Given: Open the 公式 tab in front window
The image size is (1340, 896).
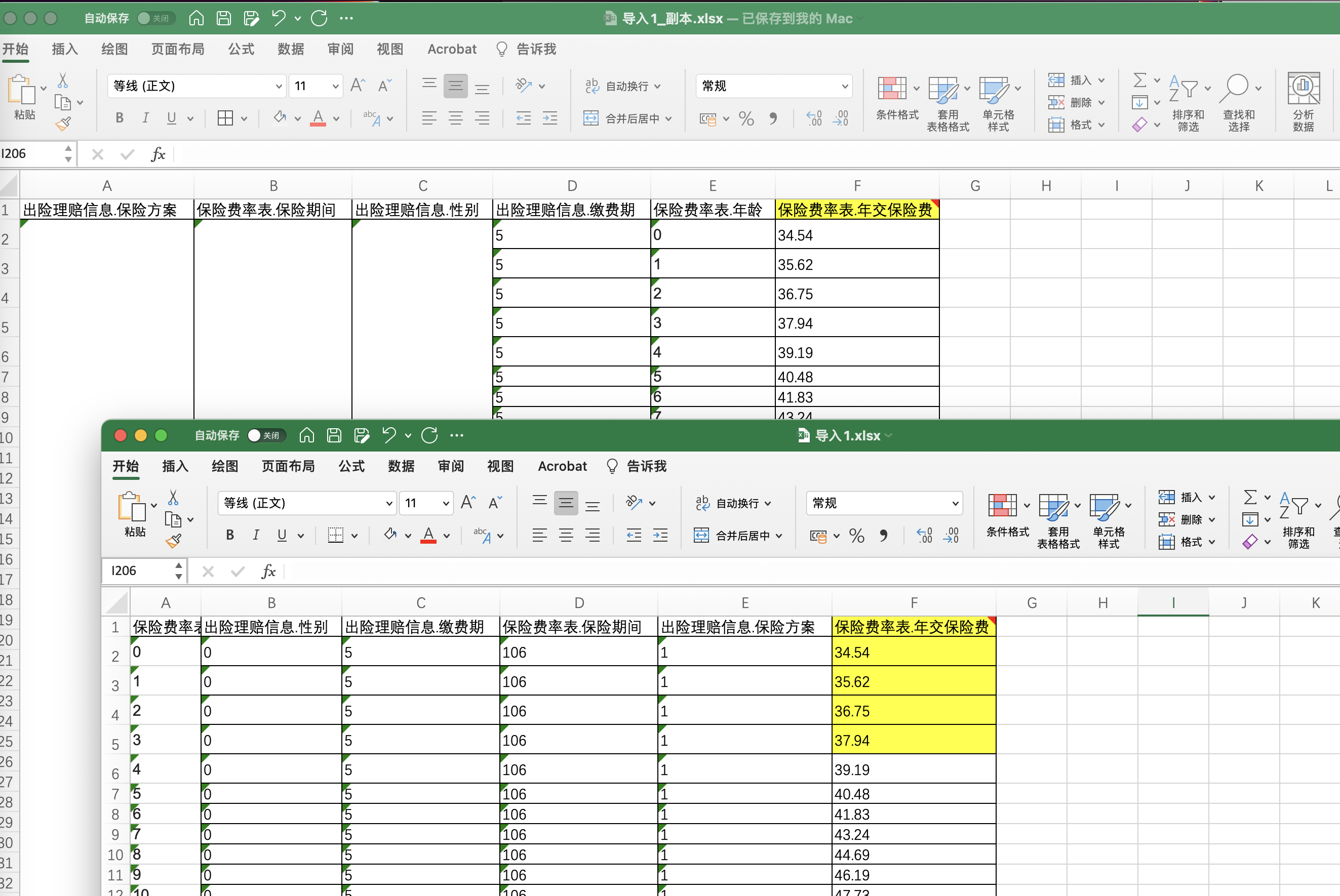Looking at the screenshot, I should [x=351, y=466].
